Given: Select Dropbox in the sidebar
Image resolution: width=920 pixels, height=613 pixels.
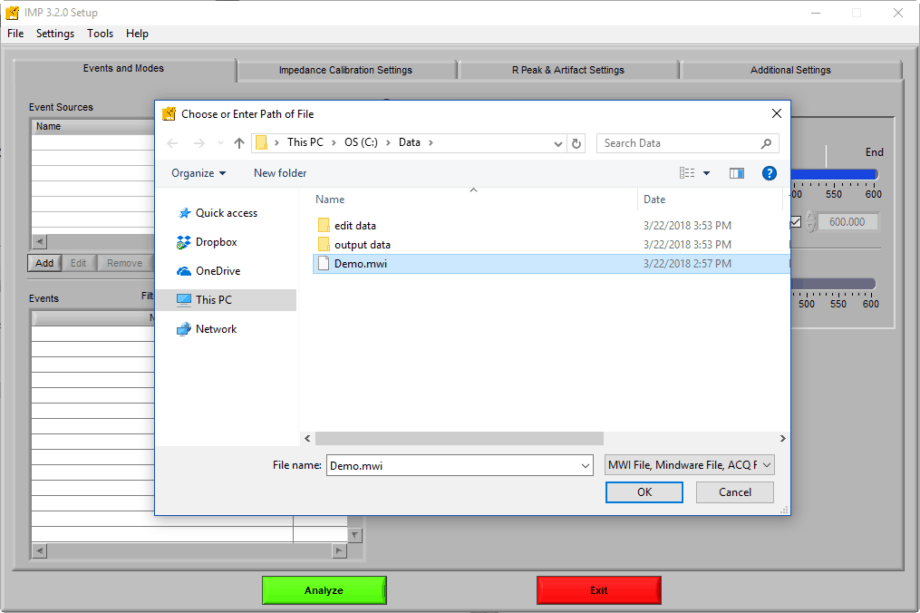Looking at the screenshot, I should click(x=215, y=241).
